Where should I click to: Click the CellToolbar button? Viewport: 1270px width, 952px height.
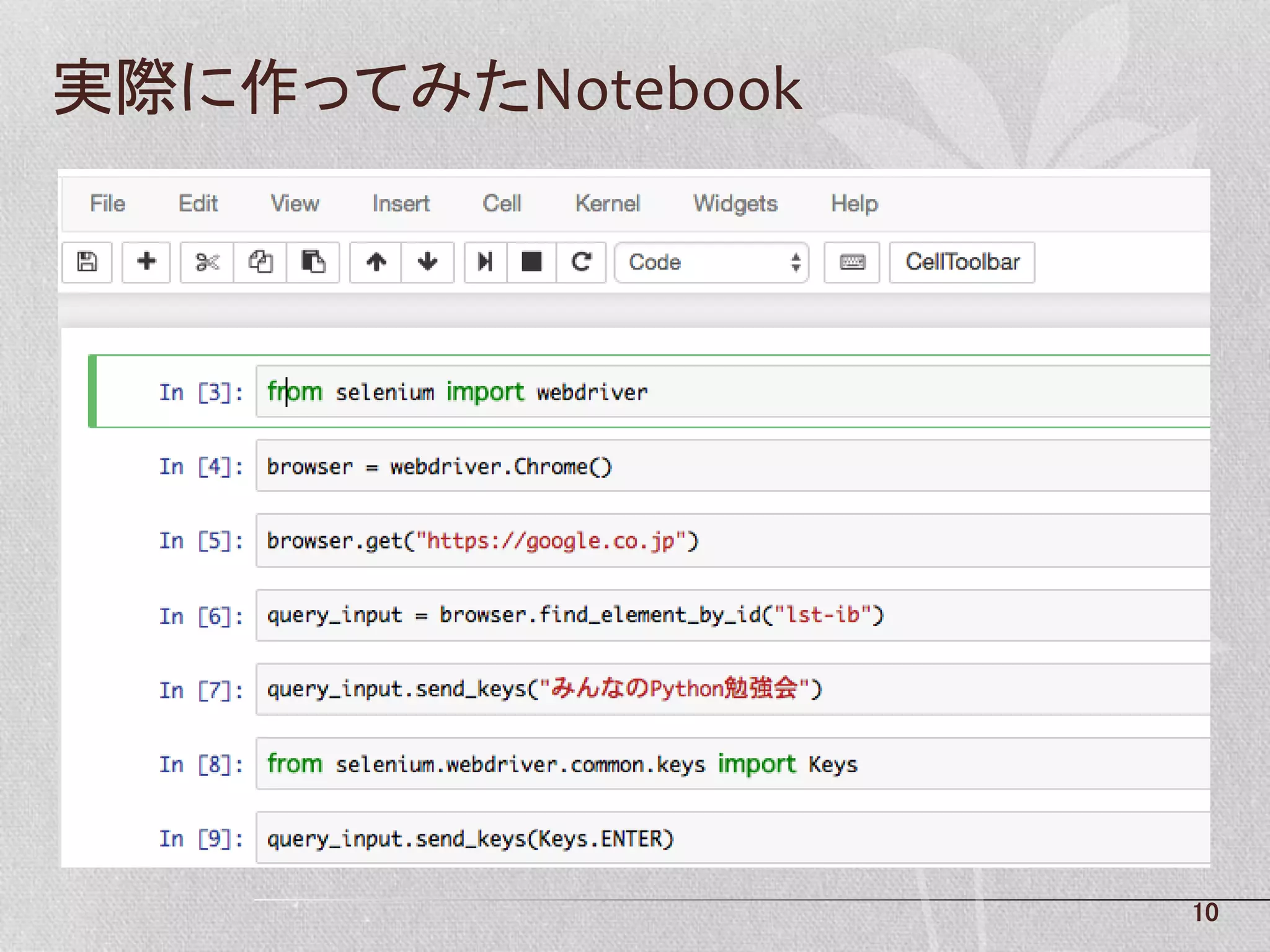pos(962,262)
